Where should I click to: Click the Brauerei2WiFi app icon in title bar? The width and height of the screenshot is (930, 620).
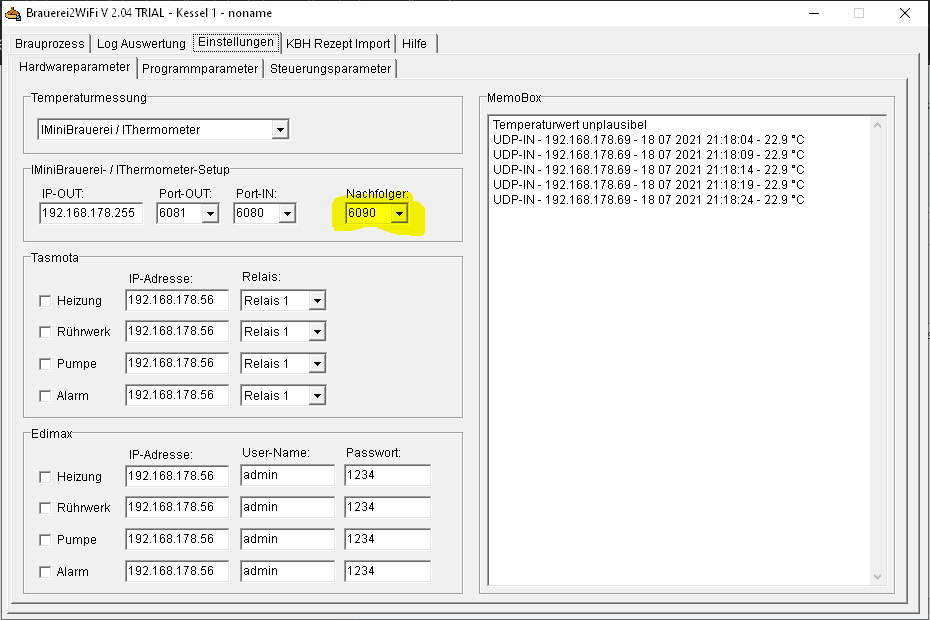13,13
